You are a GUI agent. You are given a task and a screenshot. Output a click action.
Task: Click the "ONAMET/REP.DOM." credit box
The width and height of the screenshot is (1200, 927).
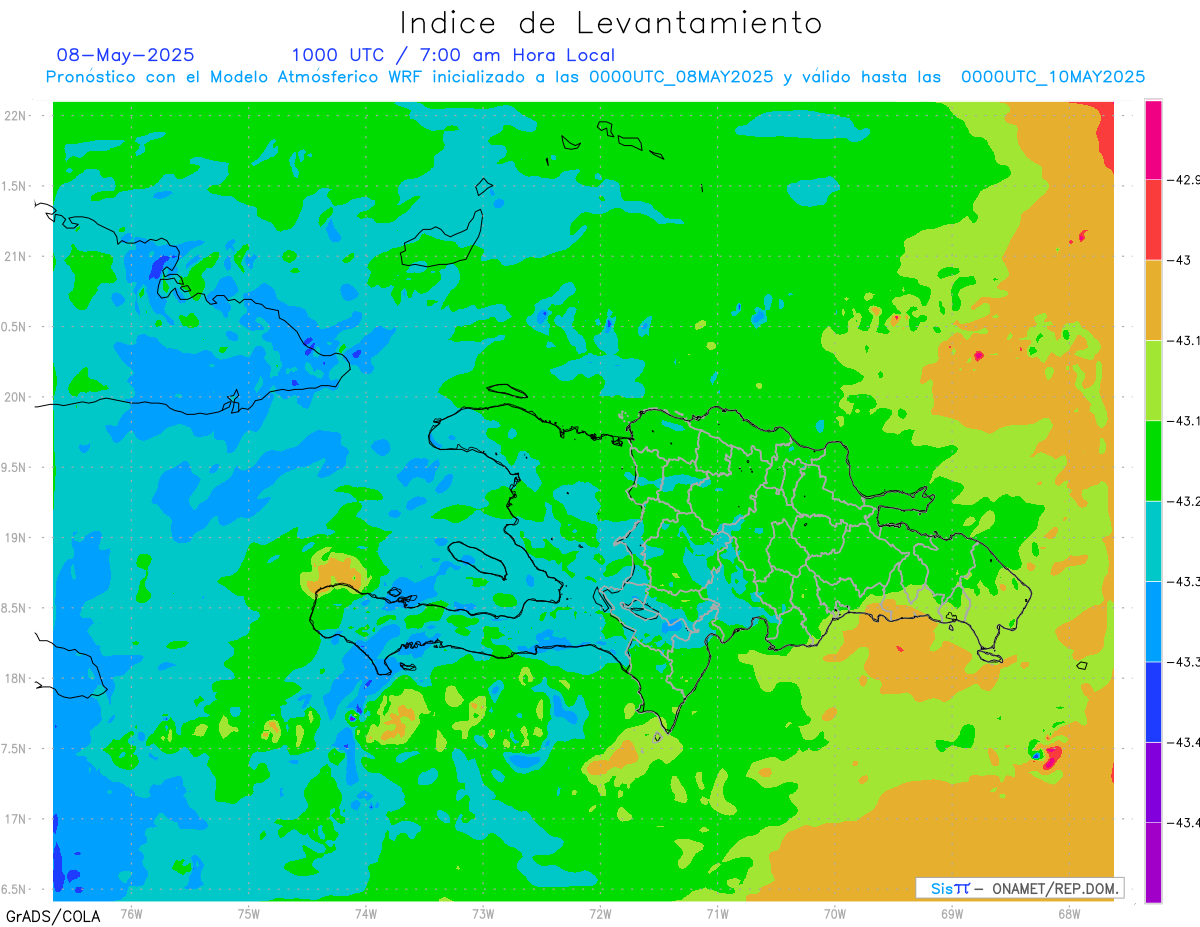1019,888
